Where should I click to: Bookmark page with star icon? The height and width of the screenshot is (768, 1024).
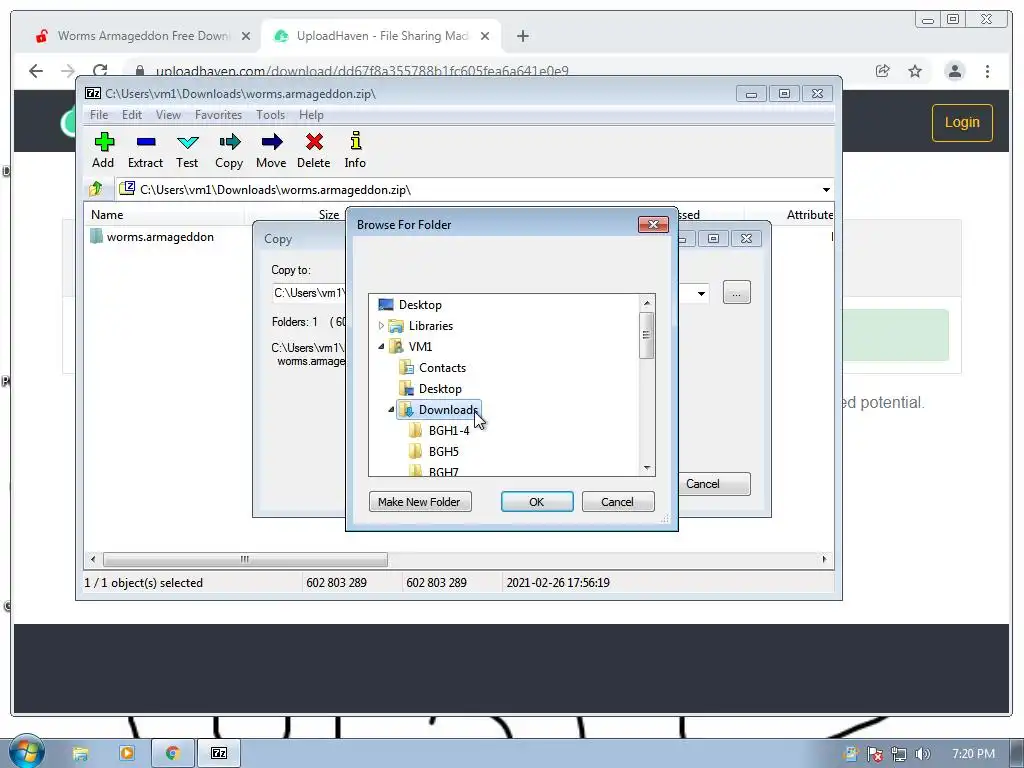(915, 71)
